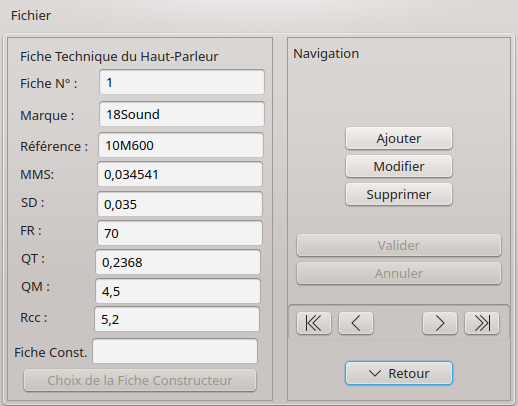Open the Fichier menu
The image size is (518, 406).
point(31,16)
